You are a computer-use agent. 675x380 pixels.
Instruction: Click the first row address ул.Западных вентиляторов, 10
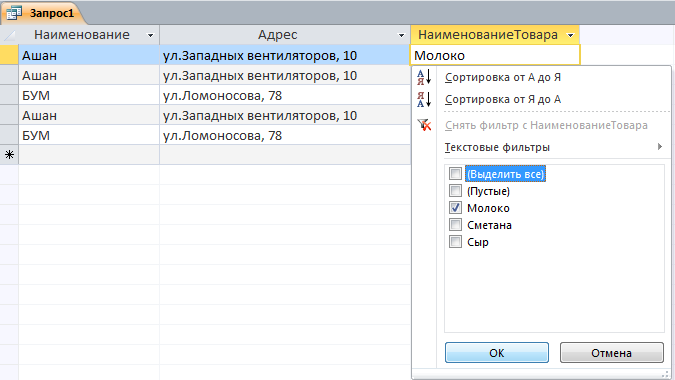(285, 56)
